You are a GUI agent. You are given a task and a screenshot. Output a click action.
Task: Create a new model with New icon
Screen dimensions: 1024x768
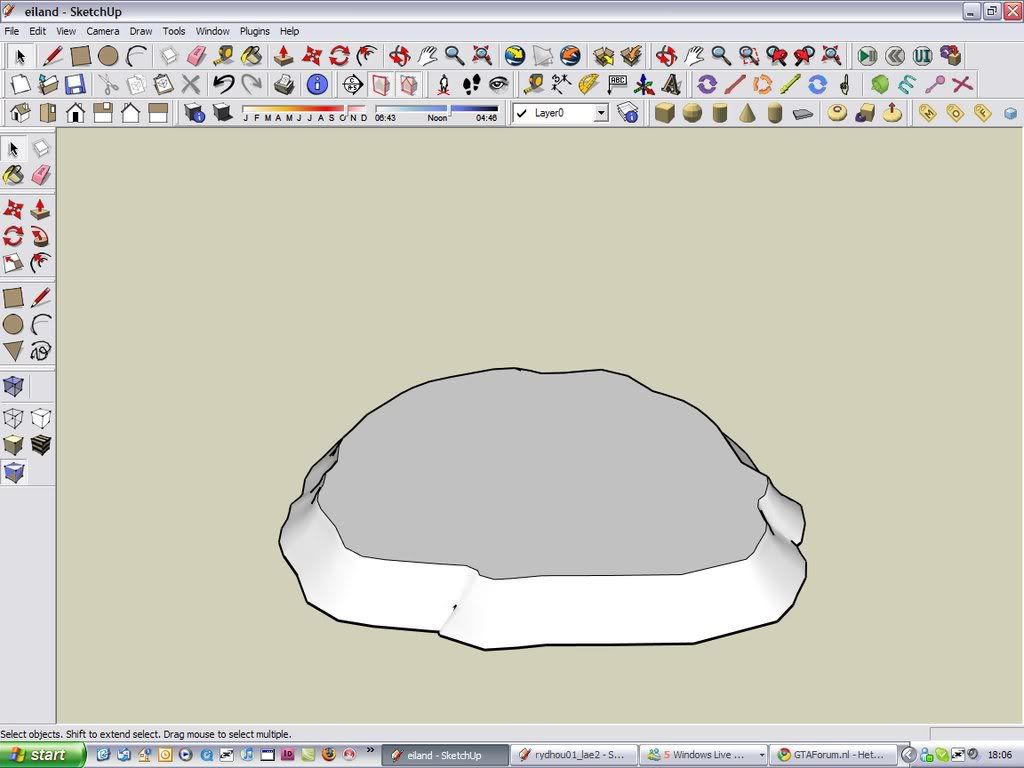(20, 84)
